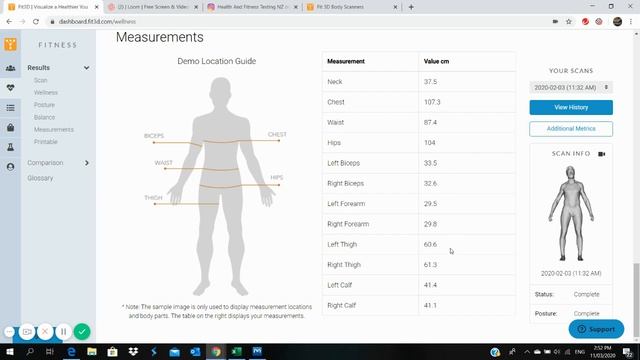Close the Fit3D Visualize a Healthier You tab
The image size is (640, 360).
(97, 7)
